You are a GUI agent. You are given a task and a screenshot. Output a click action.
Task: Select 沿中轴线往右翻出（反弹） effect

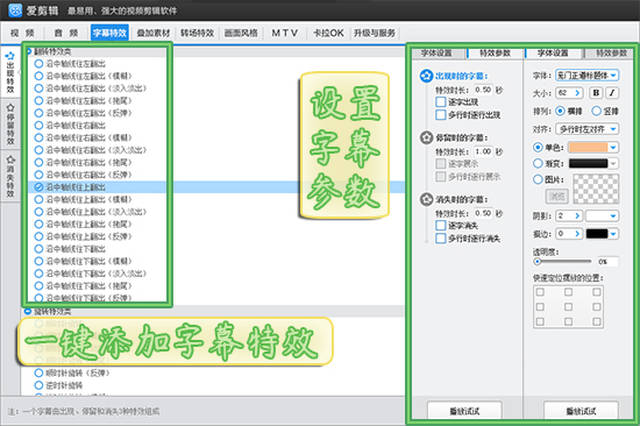(83, 175)
